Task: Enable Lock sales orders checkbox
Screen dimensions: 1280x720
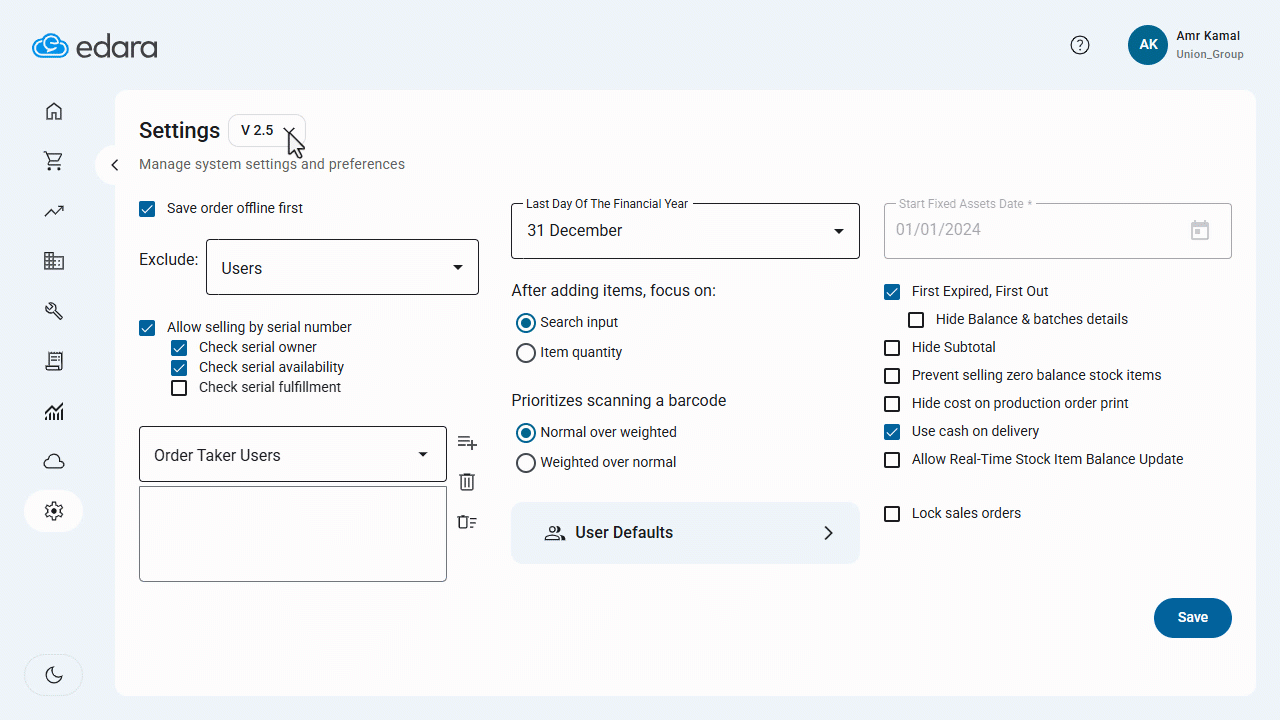Action: (x=892, y=513)
